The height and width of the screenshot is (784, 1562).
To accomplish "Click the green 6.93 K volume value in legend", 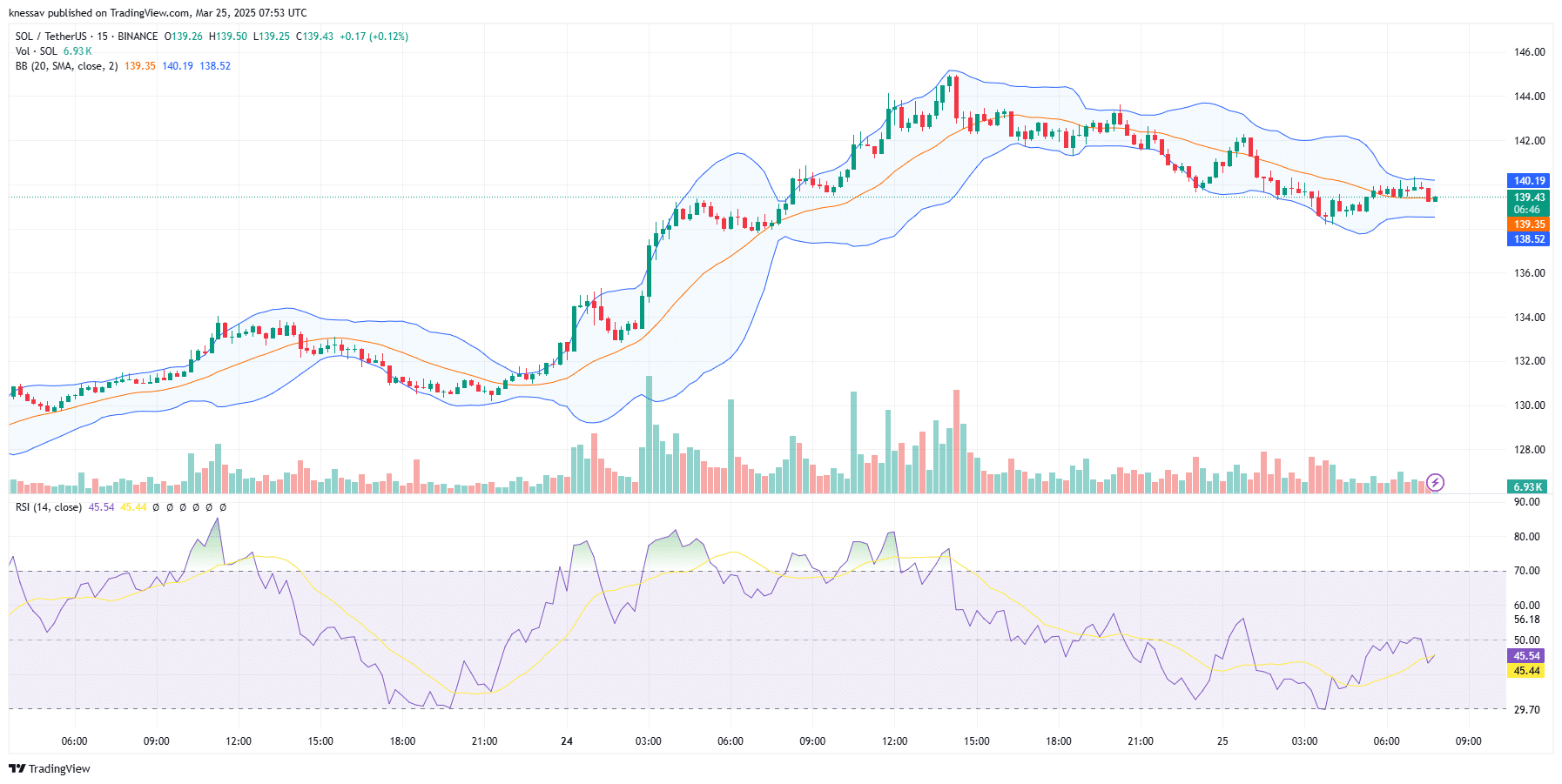I will [77, 51].
